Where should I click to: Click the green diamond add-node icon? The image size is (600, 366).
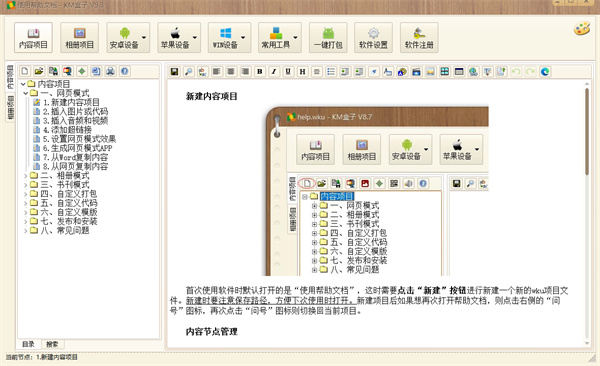(x=82, y=71)
